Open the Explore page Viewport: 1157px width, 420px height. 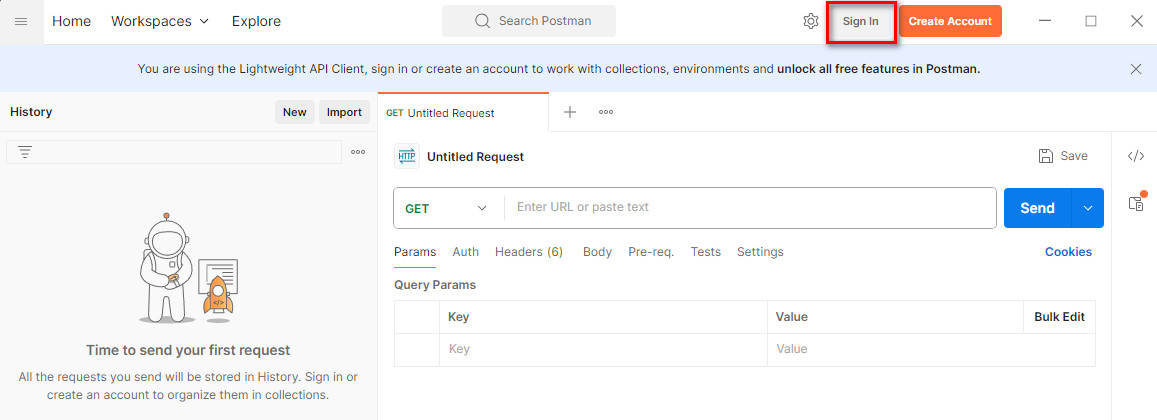(x=256, y=21)
